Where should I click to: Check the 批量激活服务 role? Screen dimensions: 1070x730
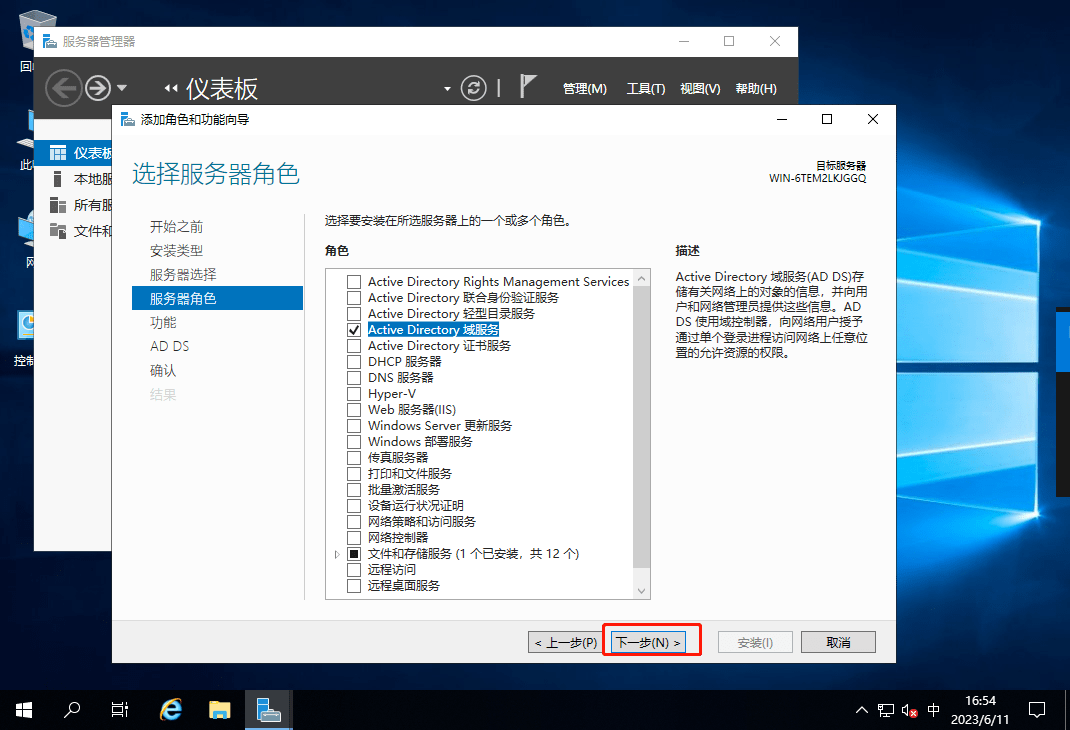pos(353,490)
